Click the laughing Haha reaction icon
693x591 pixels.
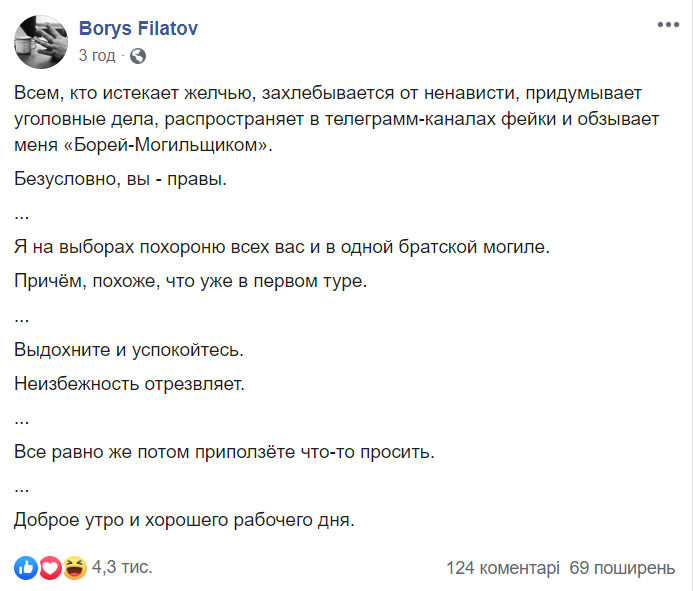[x=75, y=568]
